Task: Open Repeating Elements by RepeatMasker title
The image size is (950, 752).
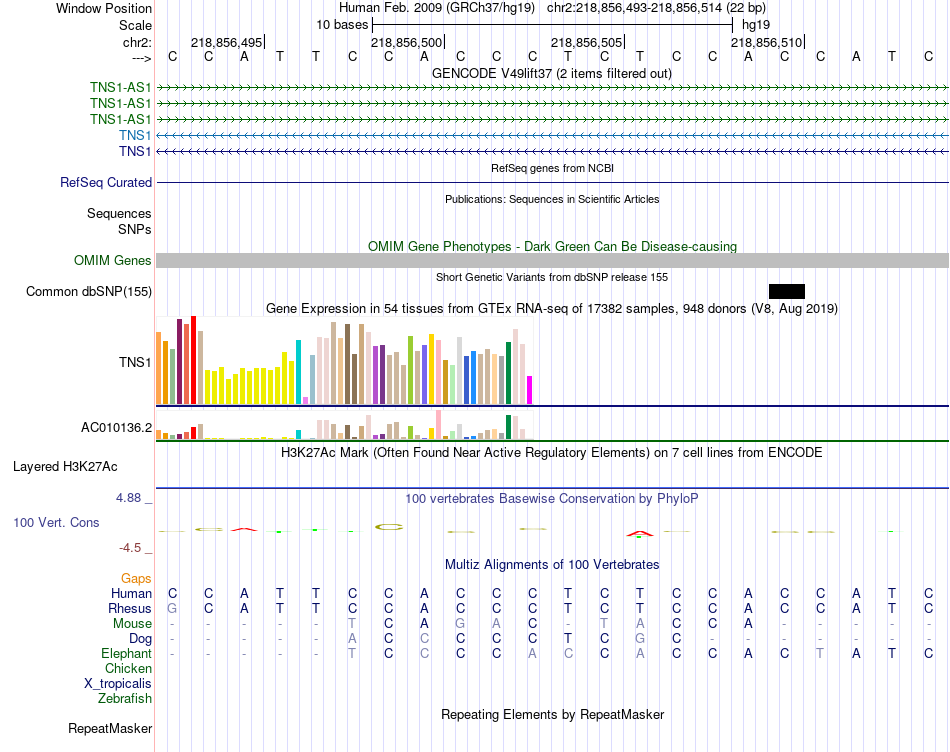Action: [552, 715]
